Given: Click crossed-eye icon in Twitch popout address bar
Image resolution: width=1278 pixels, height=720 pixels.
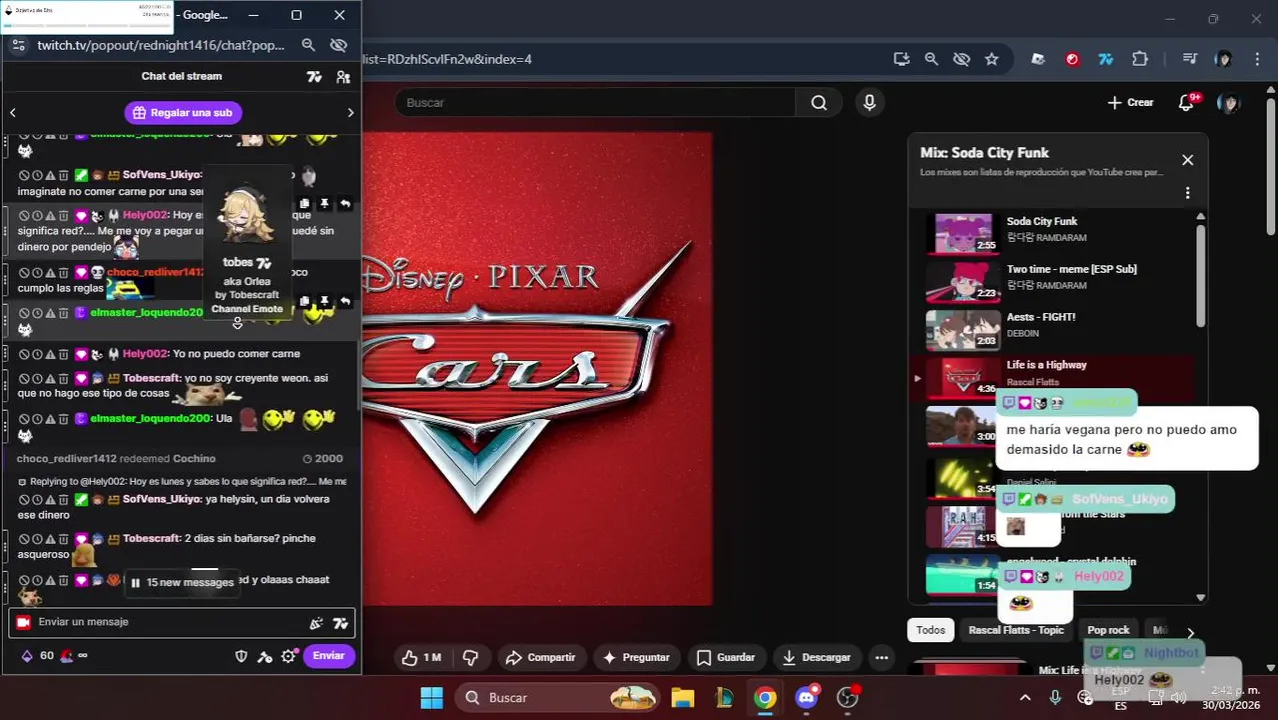Looking at the screenshot, I should coord(338,45).
